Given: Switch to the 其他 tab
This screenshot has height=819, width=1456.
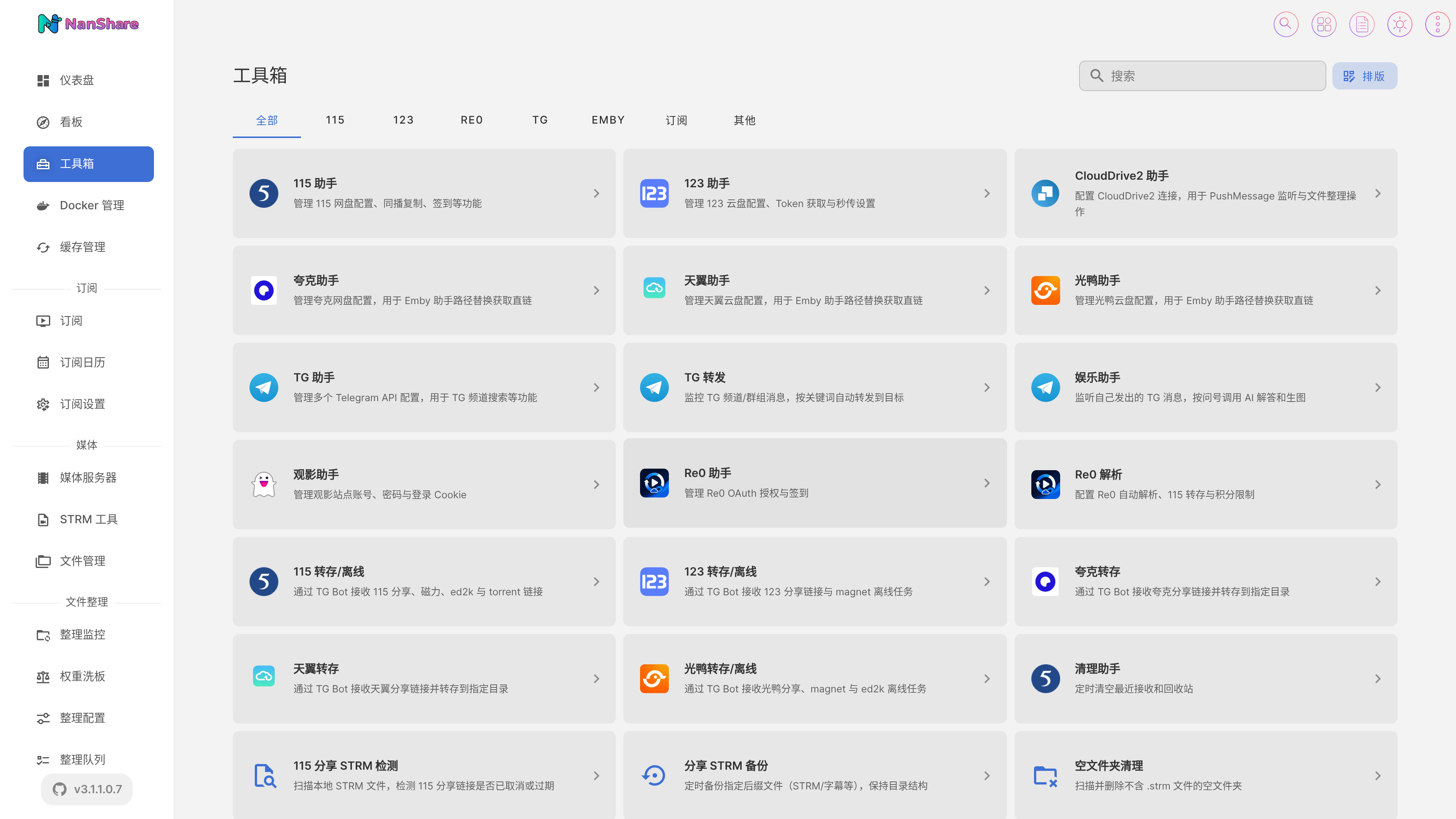Looking at the screenshot, I should tap(744, 120).
